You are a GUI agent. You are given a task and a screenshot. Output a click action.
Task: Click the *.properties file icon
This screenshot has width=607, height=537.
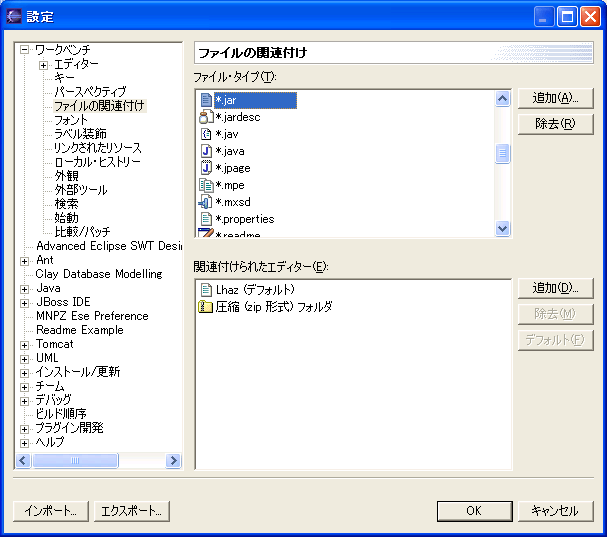[206, 219]
